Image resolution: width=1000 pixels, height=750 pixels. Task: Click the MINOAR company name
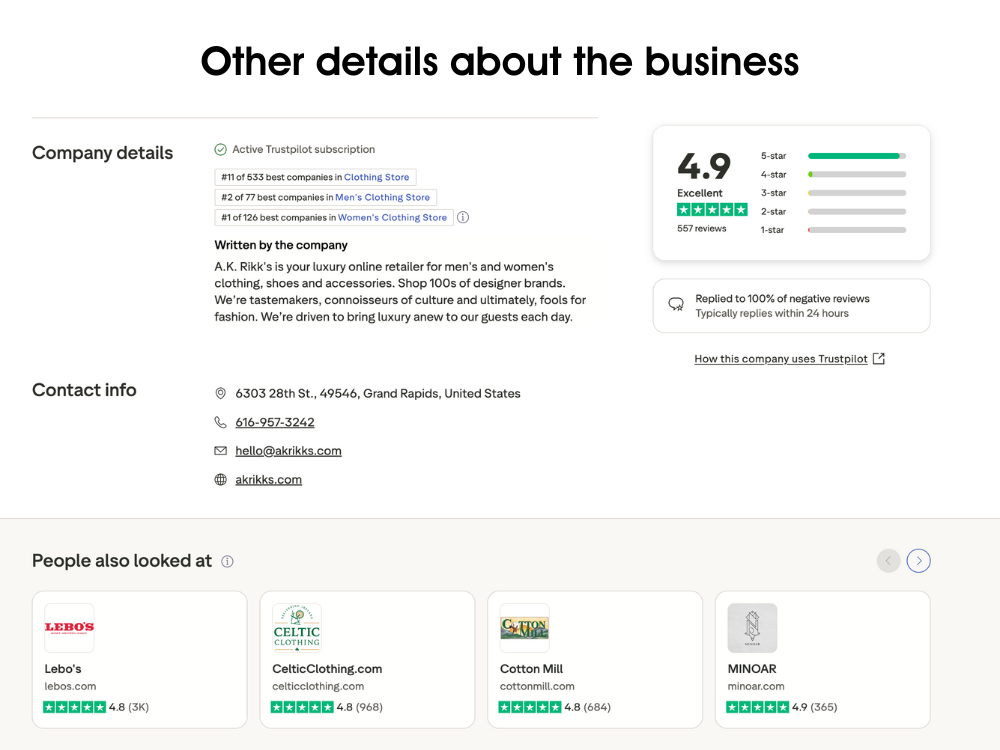pos(752,669)
